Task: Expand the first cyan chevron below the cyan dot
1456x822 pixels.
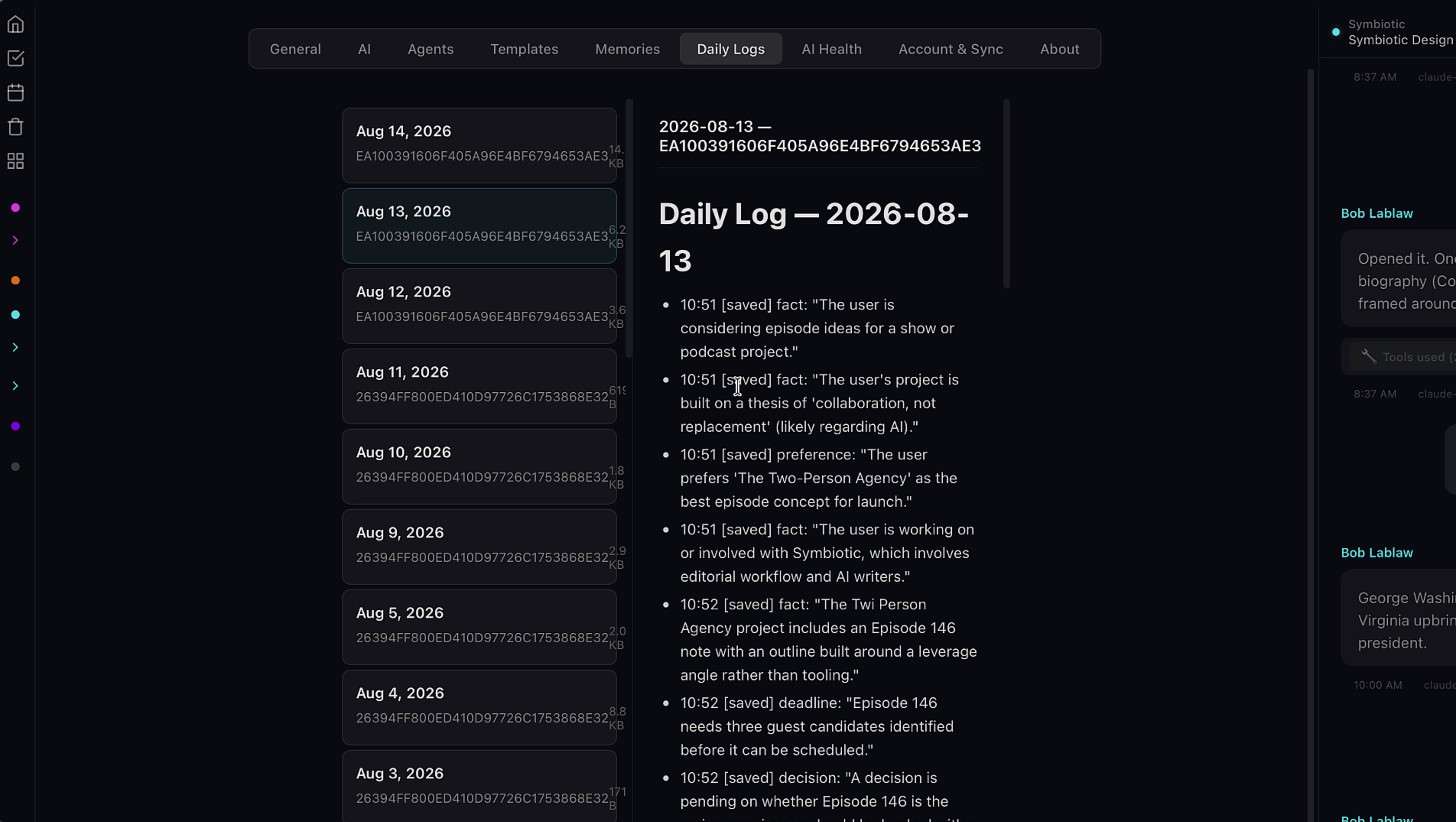Action: point(15,348)
